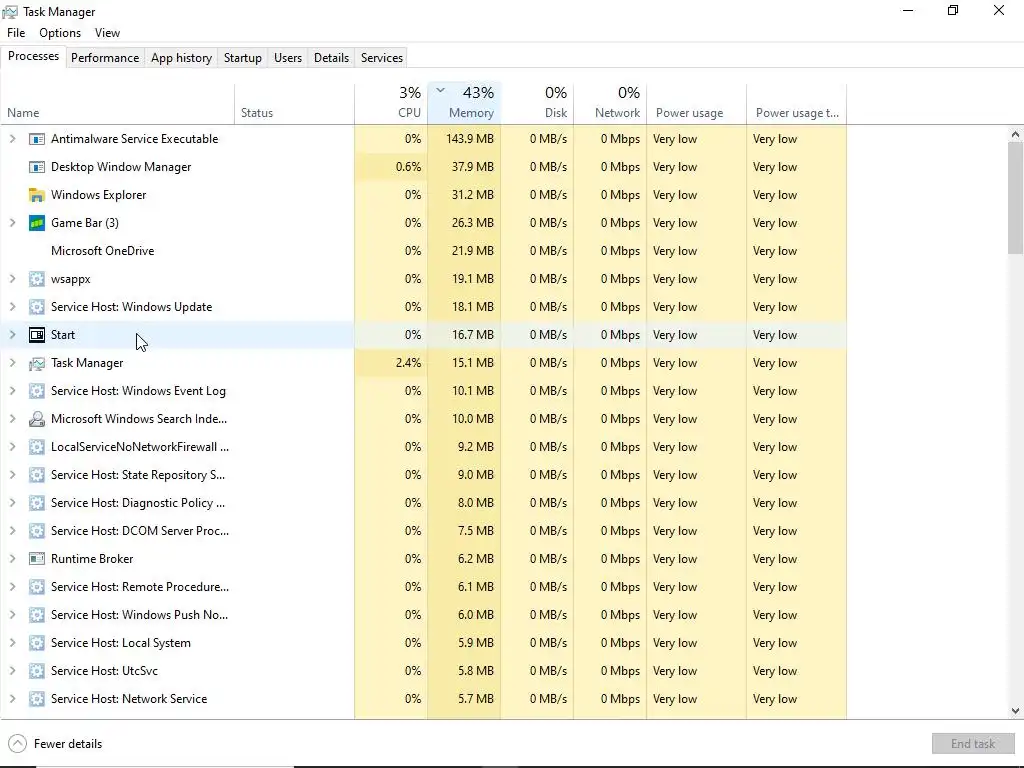Click the LocalServiceNoNetworkFirewall gear icon
The image size is (1024, 768).
tap(37, 447)
